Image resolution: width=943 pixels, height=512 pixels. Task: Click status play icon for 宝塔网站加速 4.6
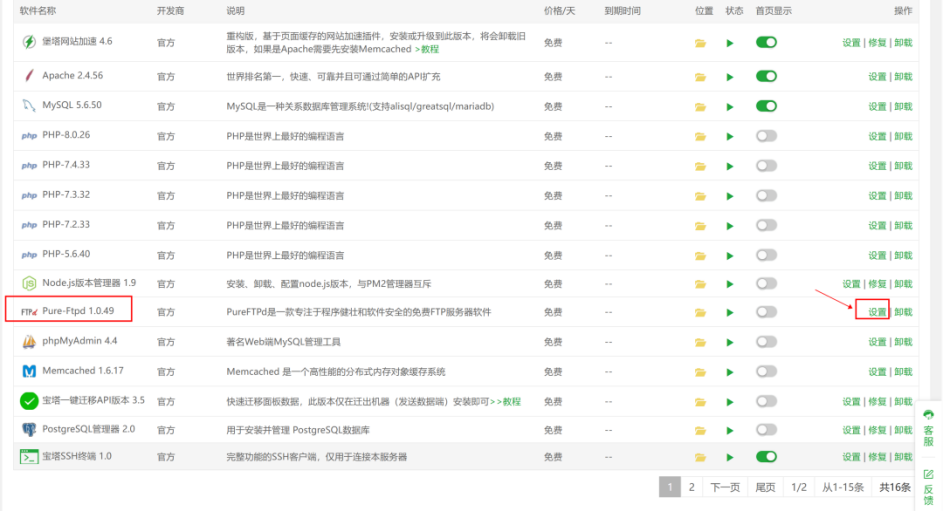point(730,43)
